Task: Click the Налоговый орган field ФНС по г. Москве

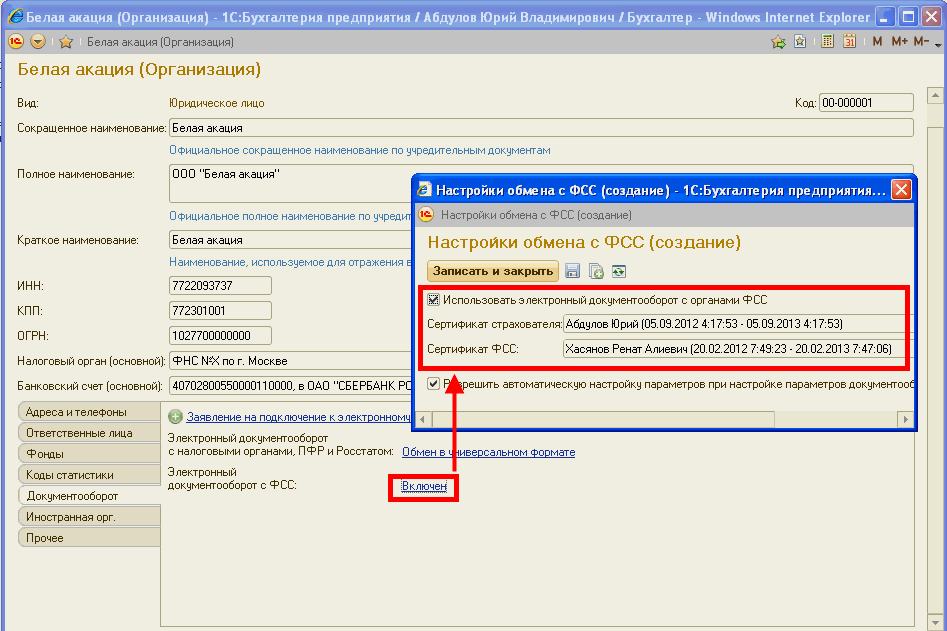Action: (x=290, y=360)
